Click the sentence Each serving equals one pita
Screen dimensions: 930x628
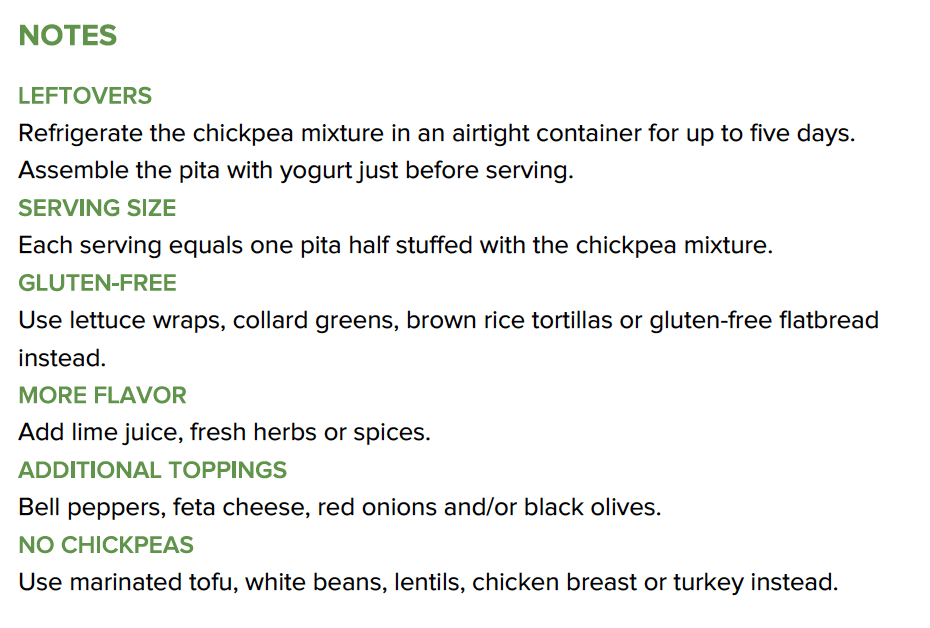[x=396, y=246]
